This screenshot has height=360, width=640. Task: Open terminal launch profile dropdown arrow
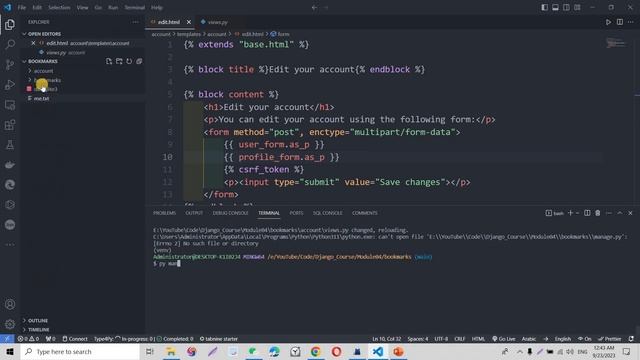578,213
